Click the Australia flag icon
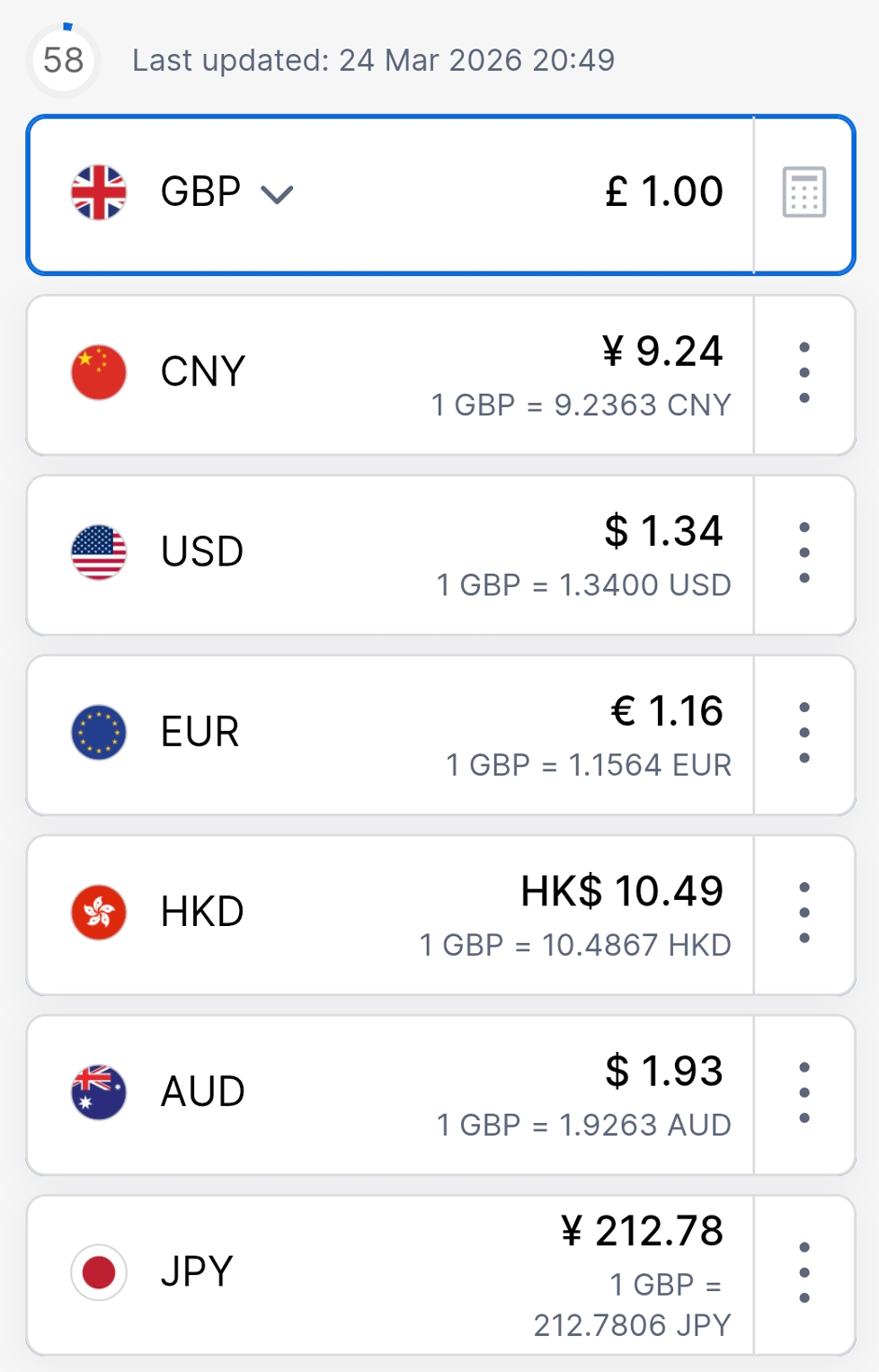 [x=99, y=1091]
